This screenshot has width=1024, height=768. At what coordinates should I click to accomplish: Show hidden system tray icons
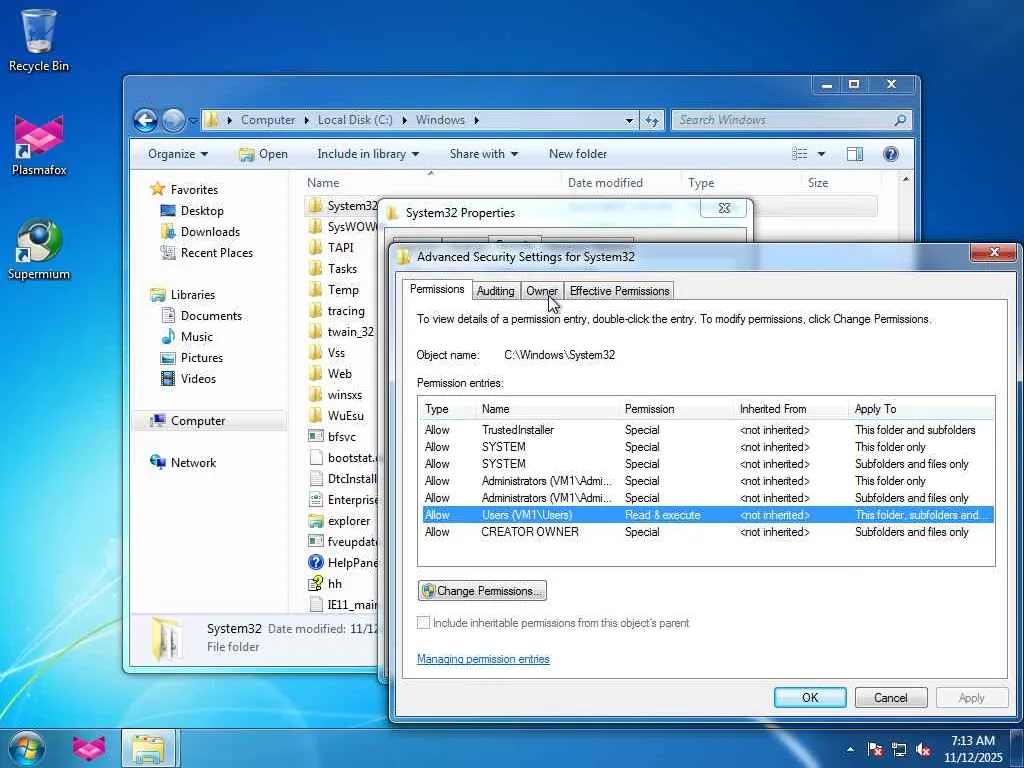850,750
